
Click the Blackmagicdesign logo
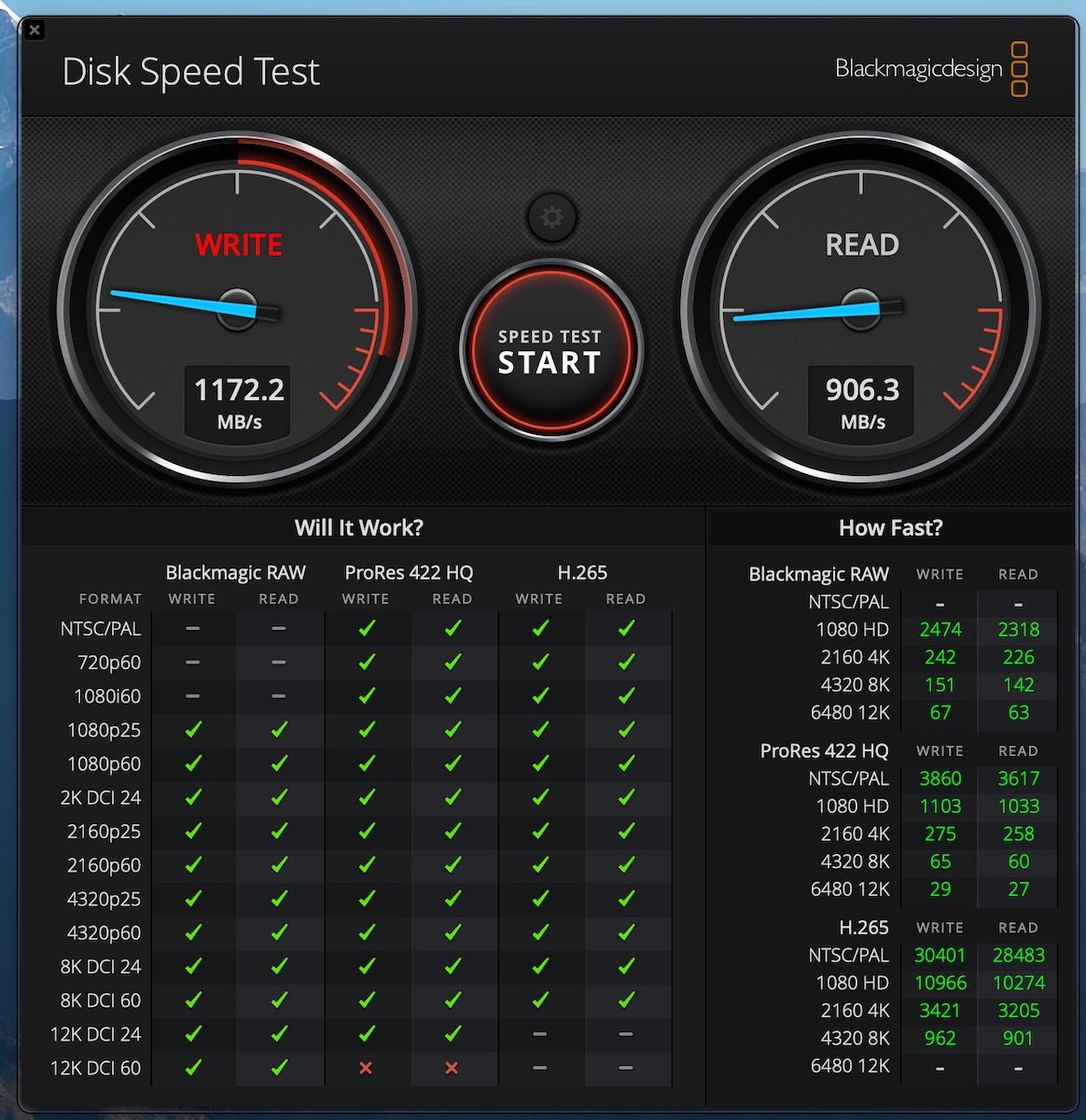931,68
